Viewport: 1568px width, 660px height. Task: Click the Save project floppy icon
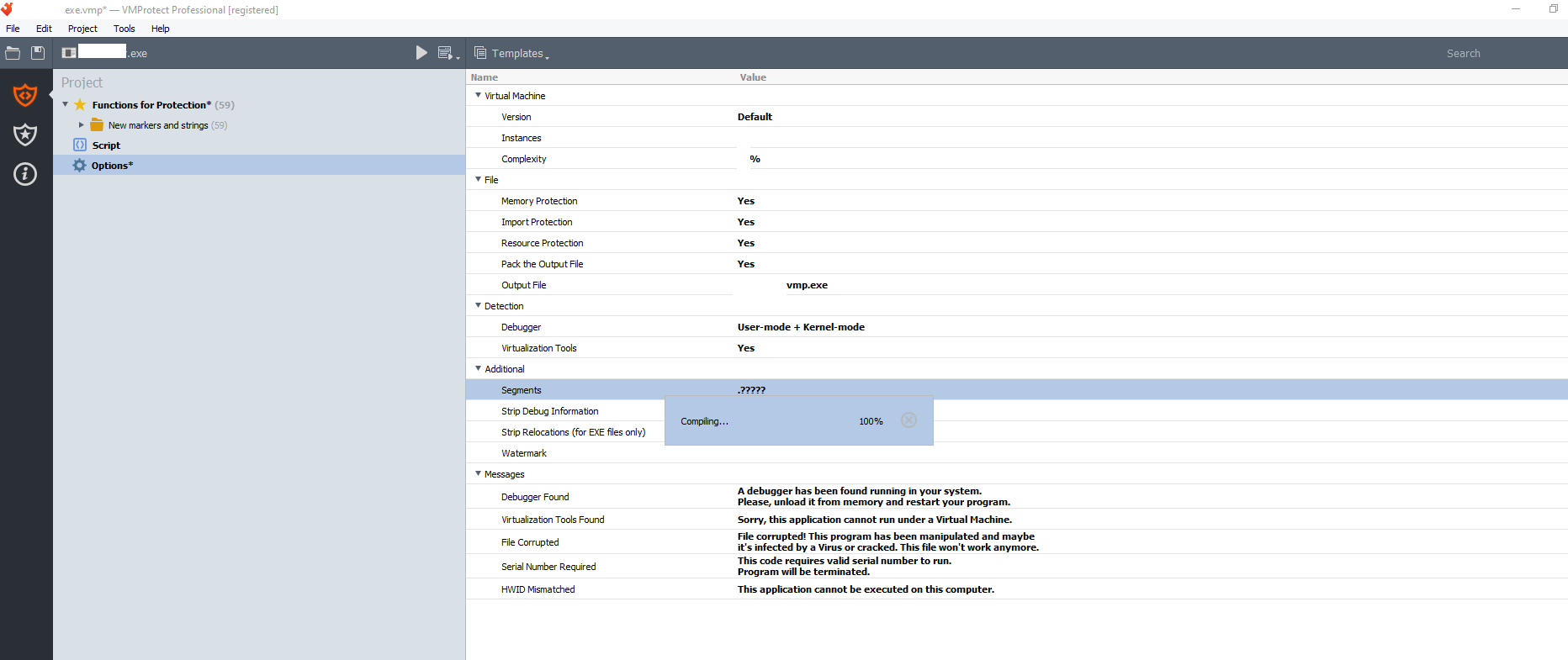38,53
